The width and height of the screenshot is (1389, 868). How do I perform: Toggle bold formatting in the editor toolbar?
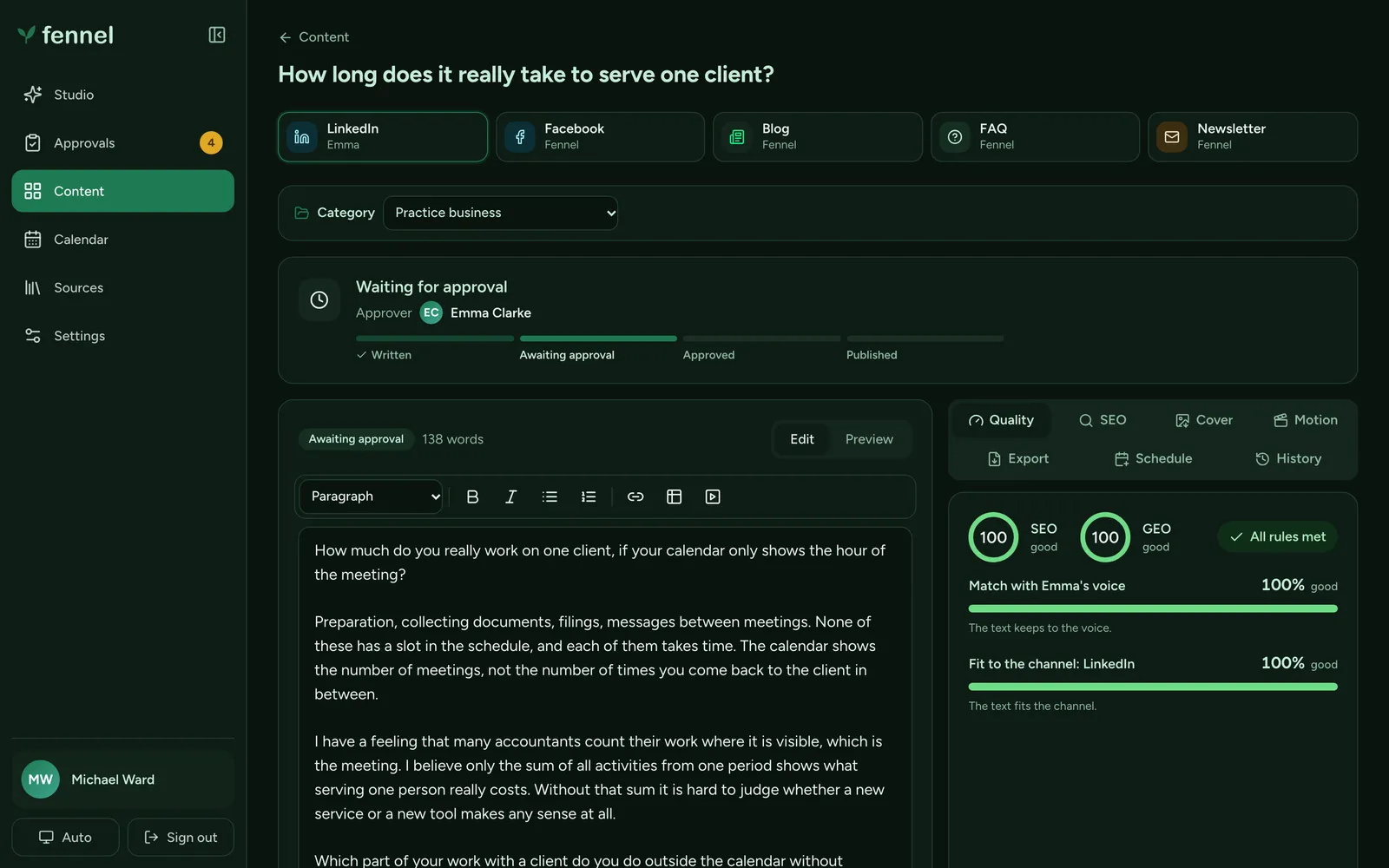(x=472, y=496)
